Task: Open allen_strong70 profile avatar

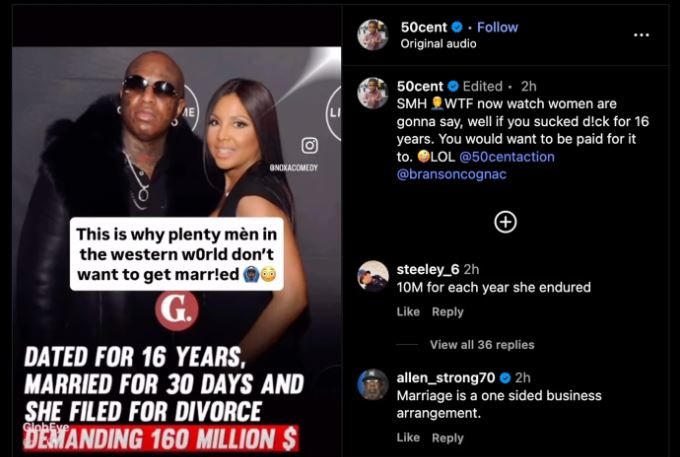Action: point(373,384)
